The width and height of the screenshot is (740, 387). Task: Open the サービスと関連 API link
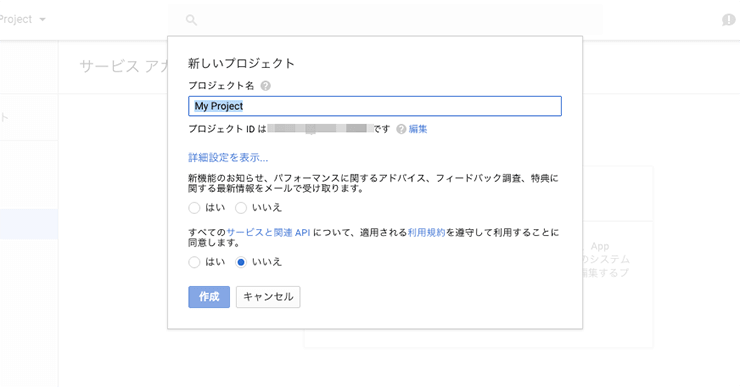click(x=269, y=233)
